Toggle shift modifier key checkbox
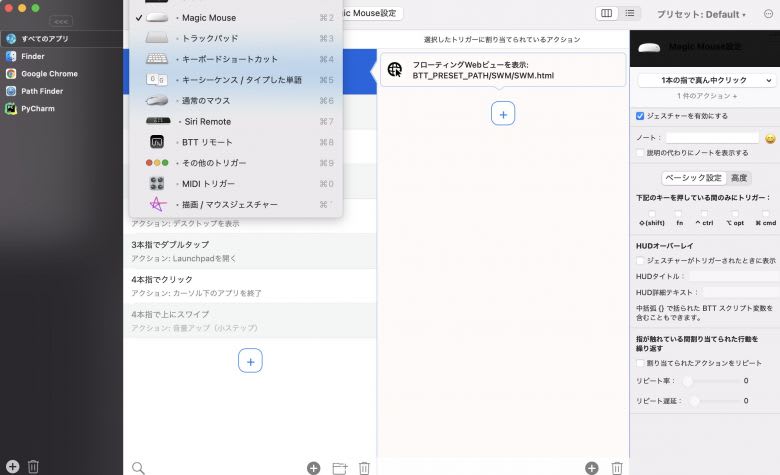The image size is (780, 475). tap(652, 214)
